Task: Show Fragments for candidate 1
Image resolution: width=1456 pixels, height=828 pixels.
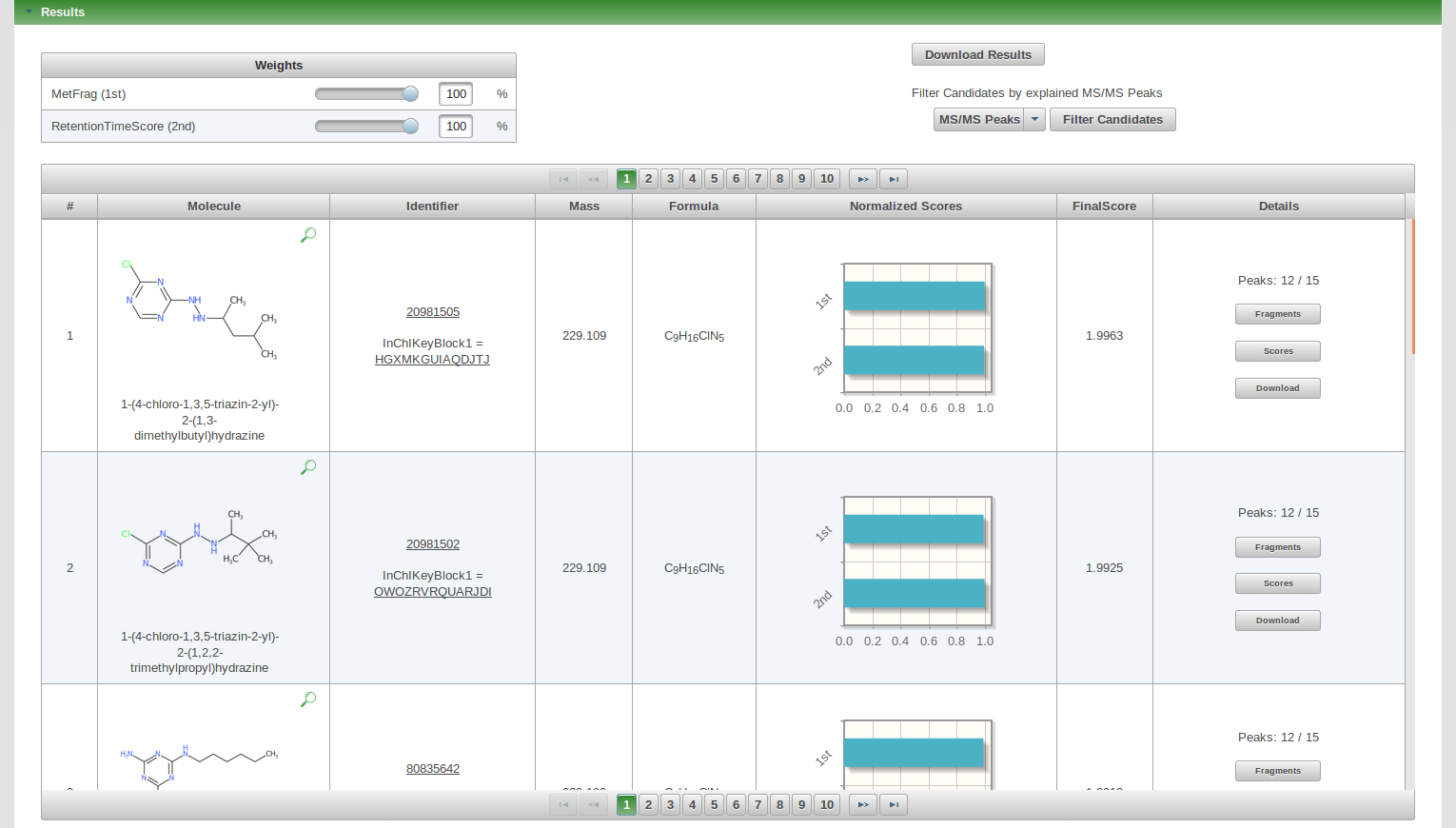Action: [x=1277, y=314]
